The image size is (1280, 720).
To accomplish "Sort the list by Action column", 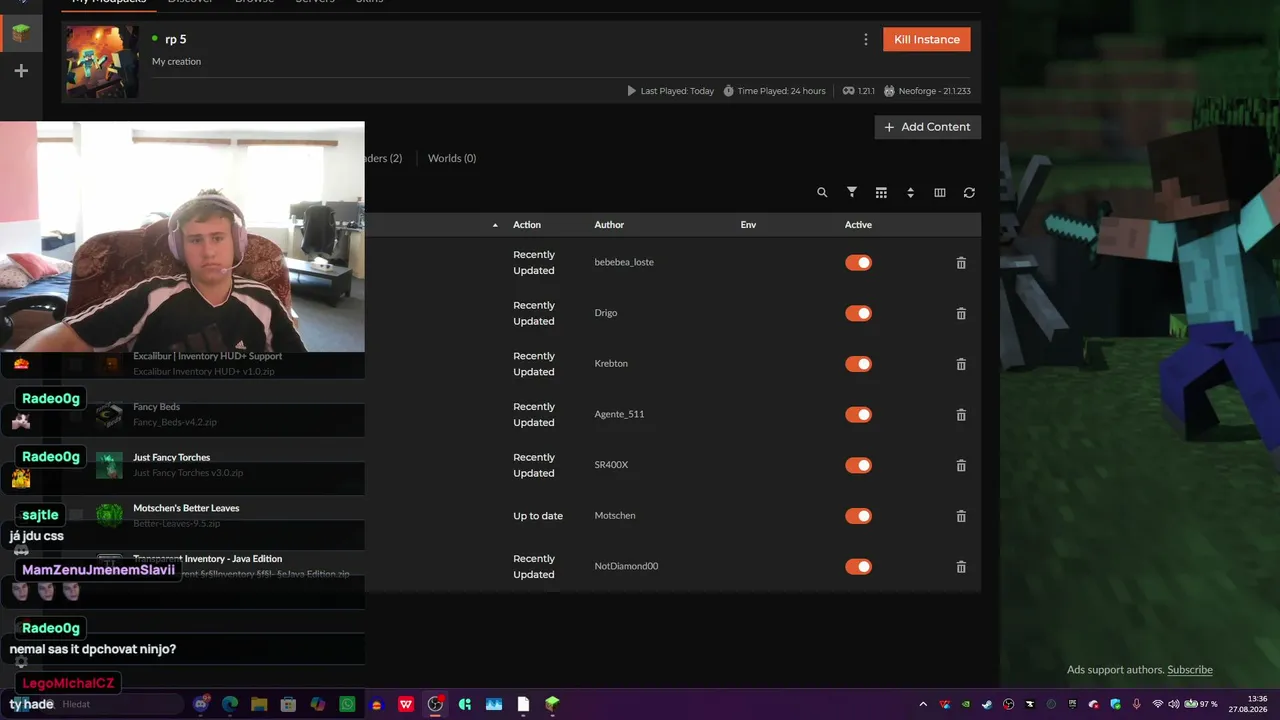I will tap(527, 225).
